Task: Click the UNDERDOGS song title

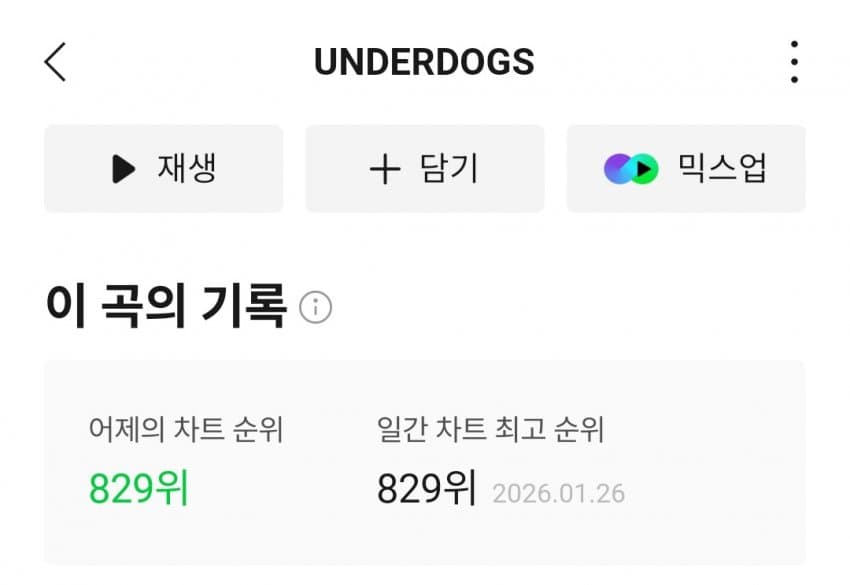Action: click(x=424, y=62)
